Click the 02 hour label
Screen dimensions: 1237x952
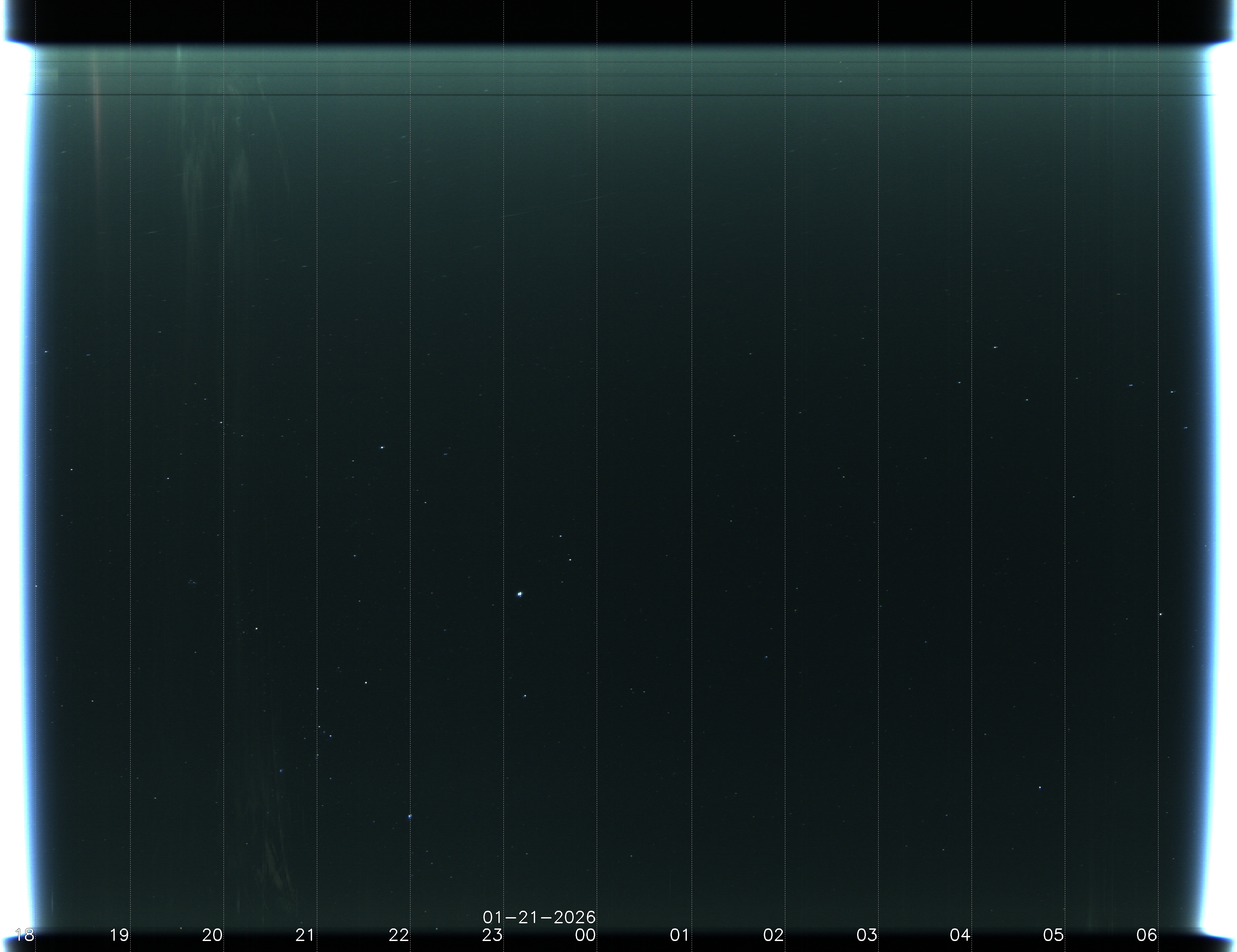coord(773,935)
